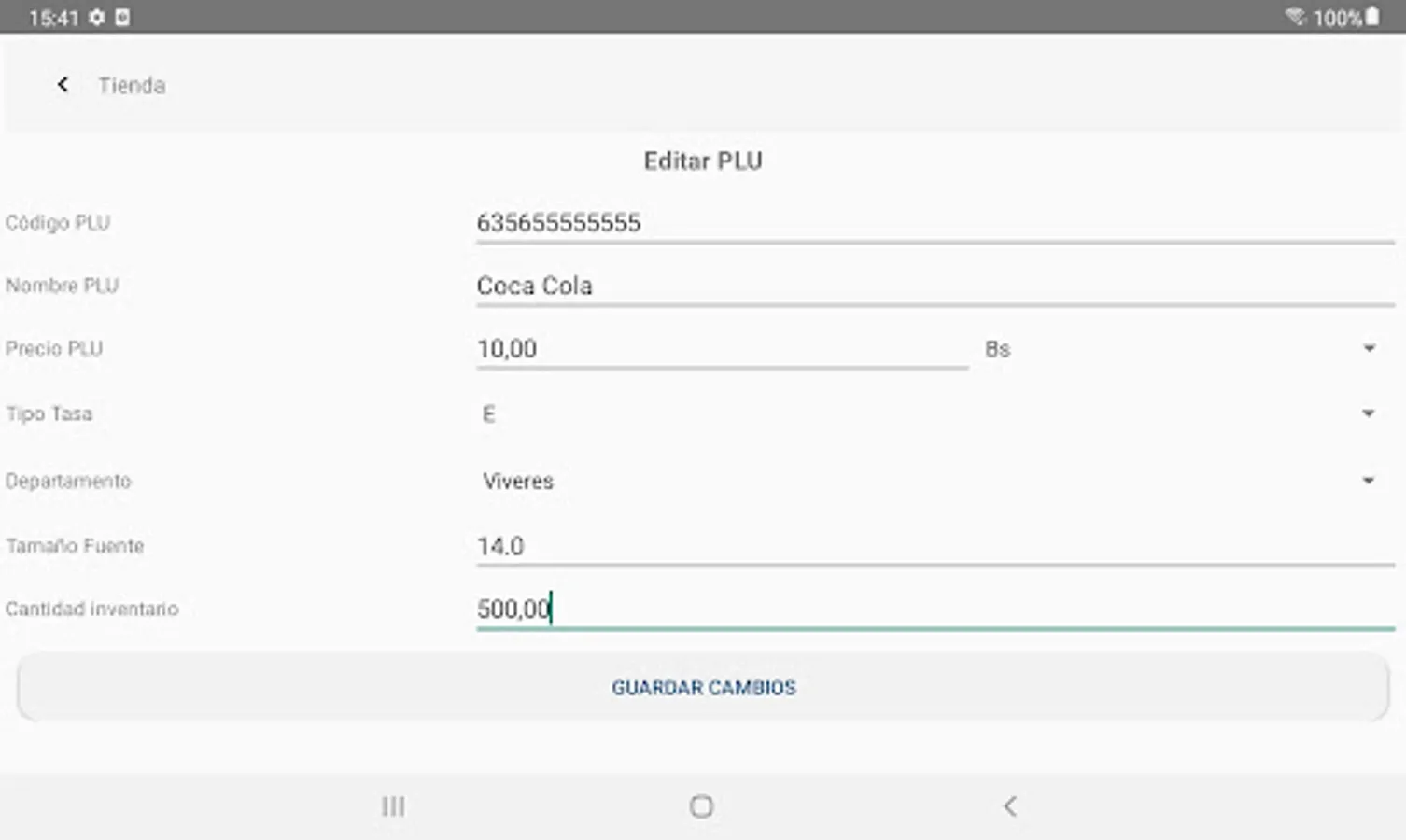Viewport: 1406px width, 840px height.
Task: Tap the Android back button in navigation bar
Action: click(x=1011, y=805)
